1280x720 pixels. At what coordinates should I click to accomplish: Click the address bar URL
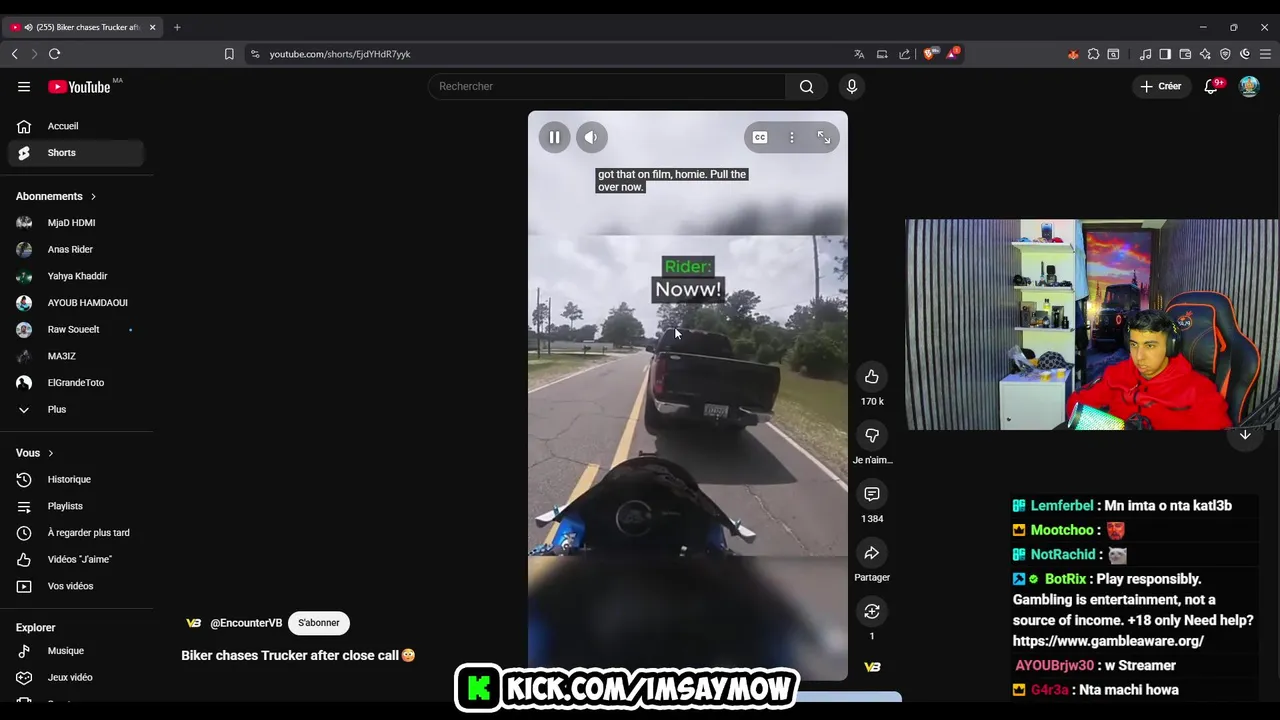point(340,54)
